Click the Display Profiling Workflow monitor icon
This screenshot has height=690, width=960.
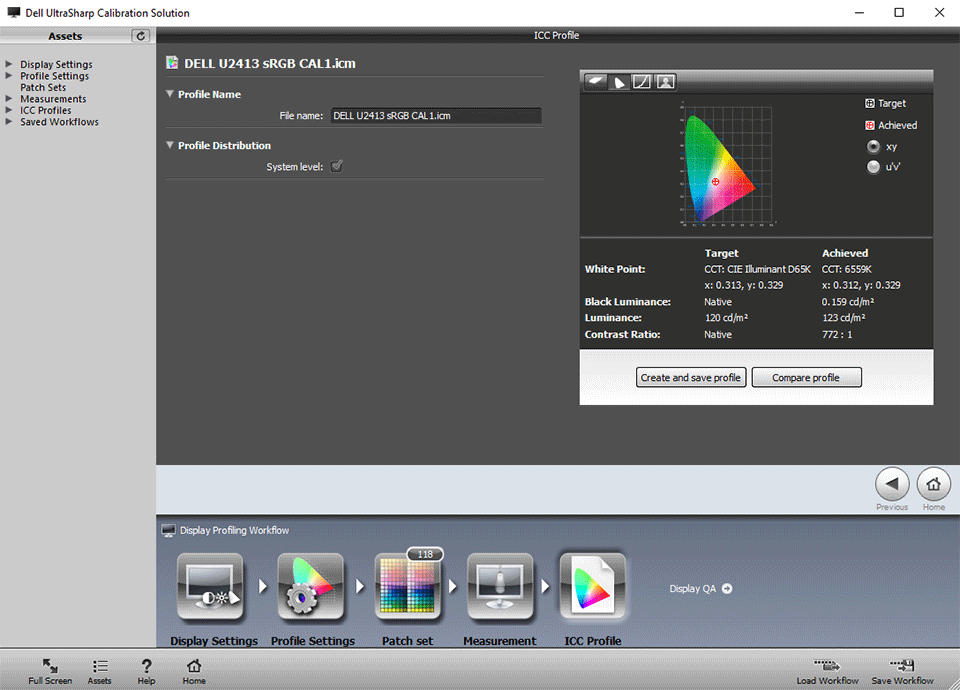(x=168, y=530)
